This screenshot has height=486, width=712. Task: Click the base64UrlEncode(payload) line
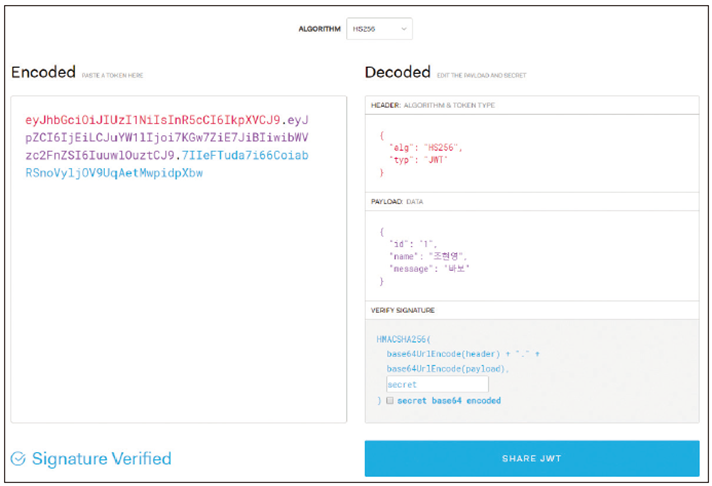[x=447, y=369]
